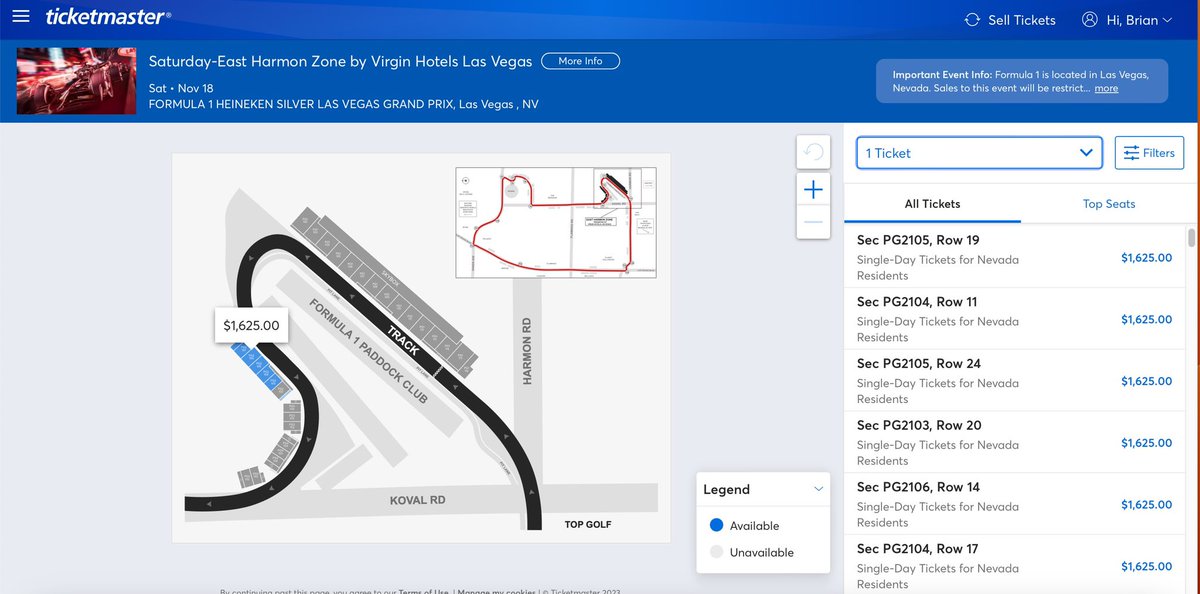
Task: Collapse the Legend panel
Action: pos(818,489)
